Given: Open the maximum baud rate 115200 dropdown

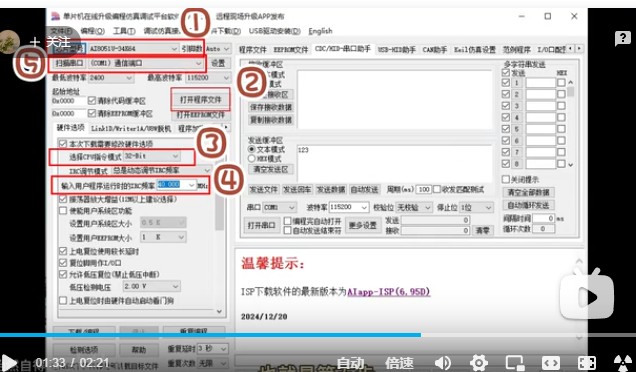Looking at the screenshot, I should click(208, 77).
